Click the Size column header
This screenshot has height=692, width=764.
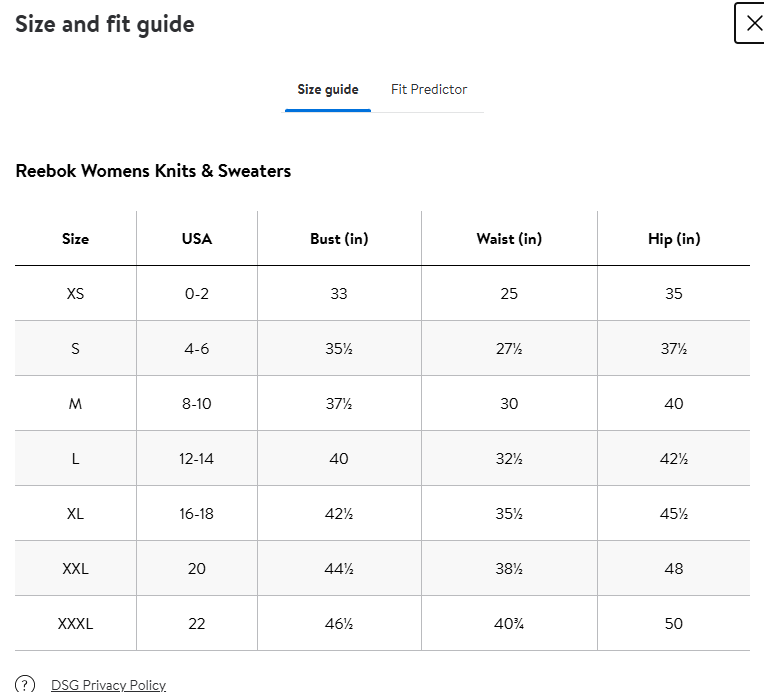click(75, 239)
